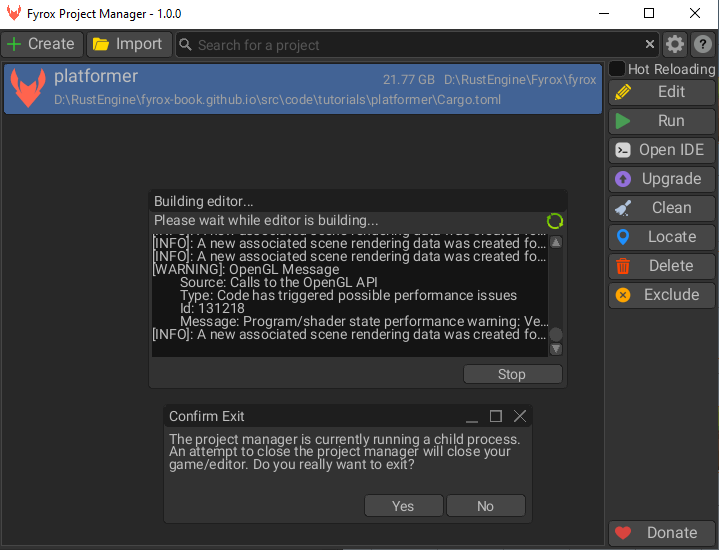Exclude the project from the list
This screenshot has height=550, width=719.
(x=662, y=295)
